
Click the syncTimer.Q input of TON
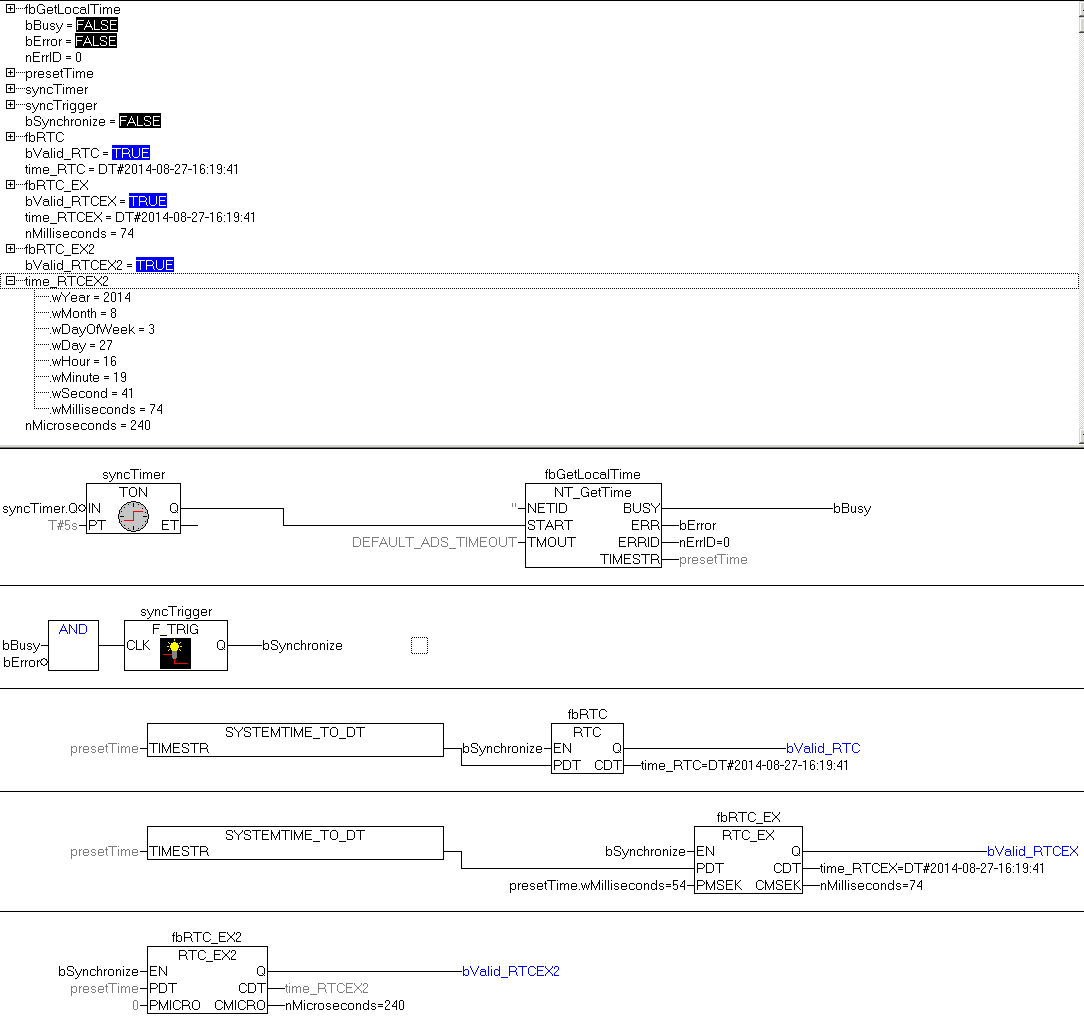40,509
